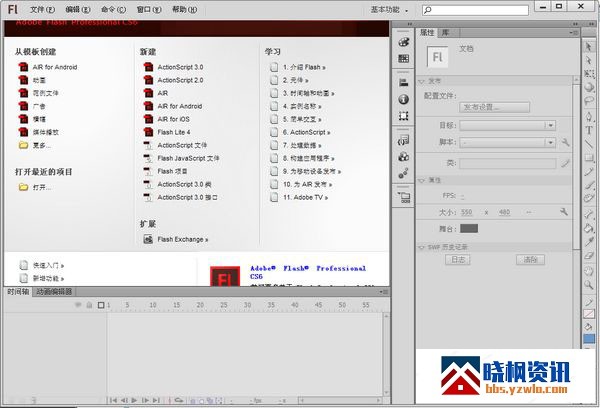This screenshot has height=408, width=600.
Task: Toggle the timeline show-all-layers eye icon
Action: pyautogui.click(x=78, y=305)
